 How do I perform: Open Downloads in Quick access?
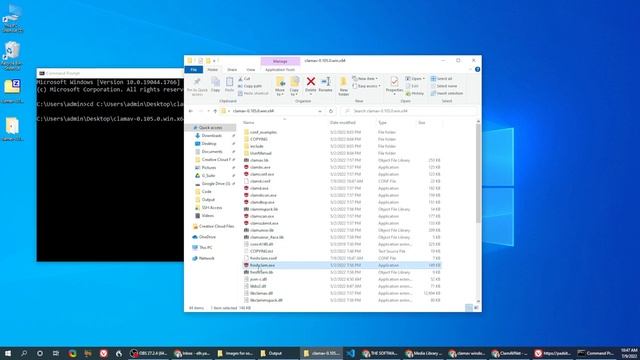211,136
